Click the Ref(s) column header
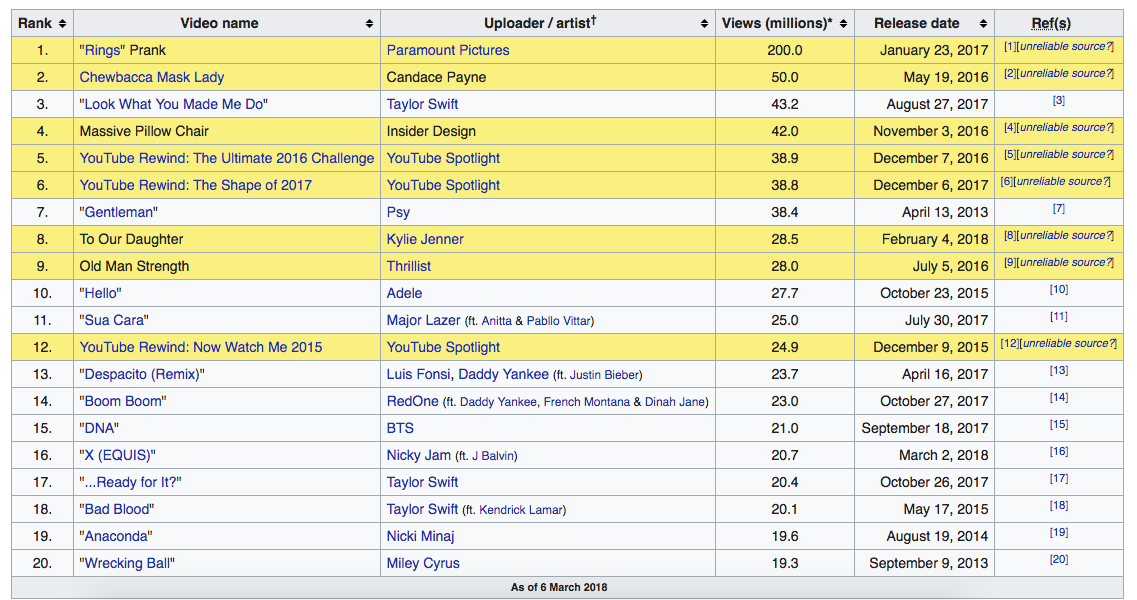 point(1051,24)
